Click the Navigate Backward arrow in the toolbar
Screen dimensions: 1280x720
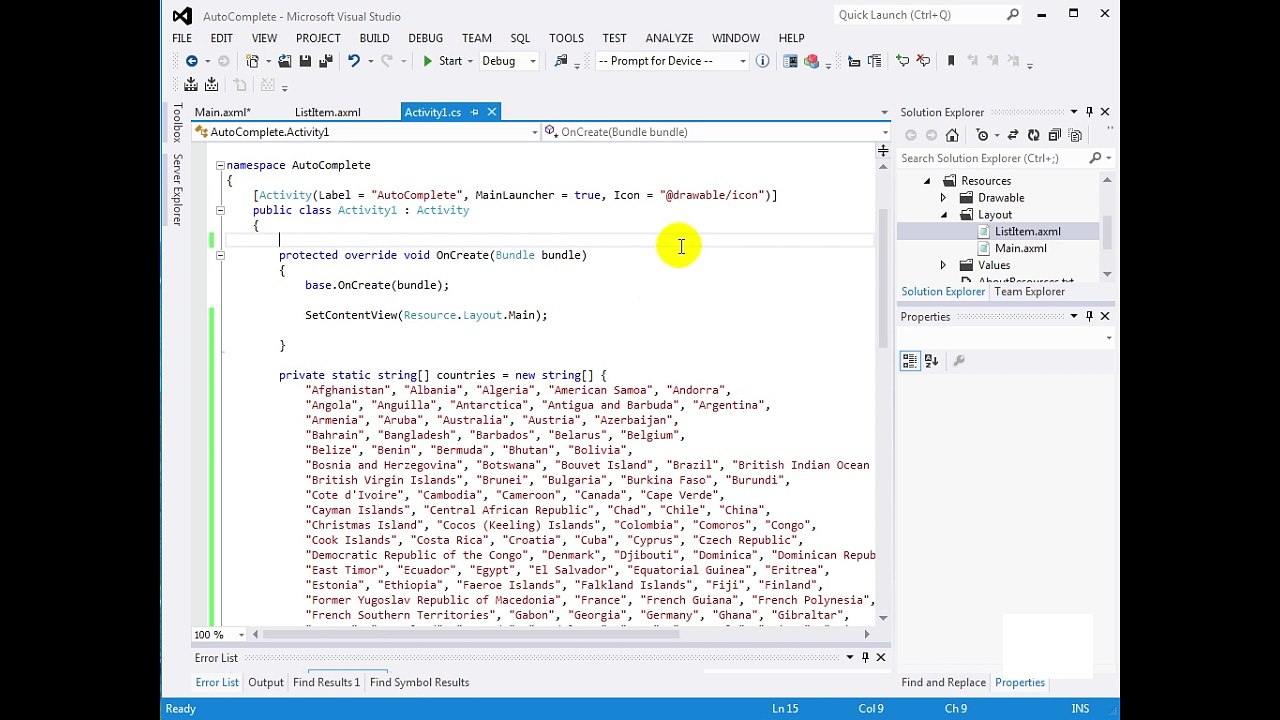coord(191,61)
